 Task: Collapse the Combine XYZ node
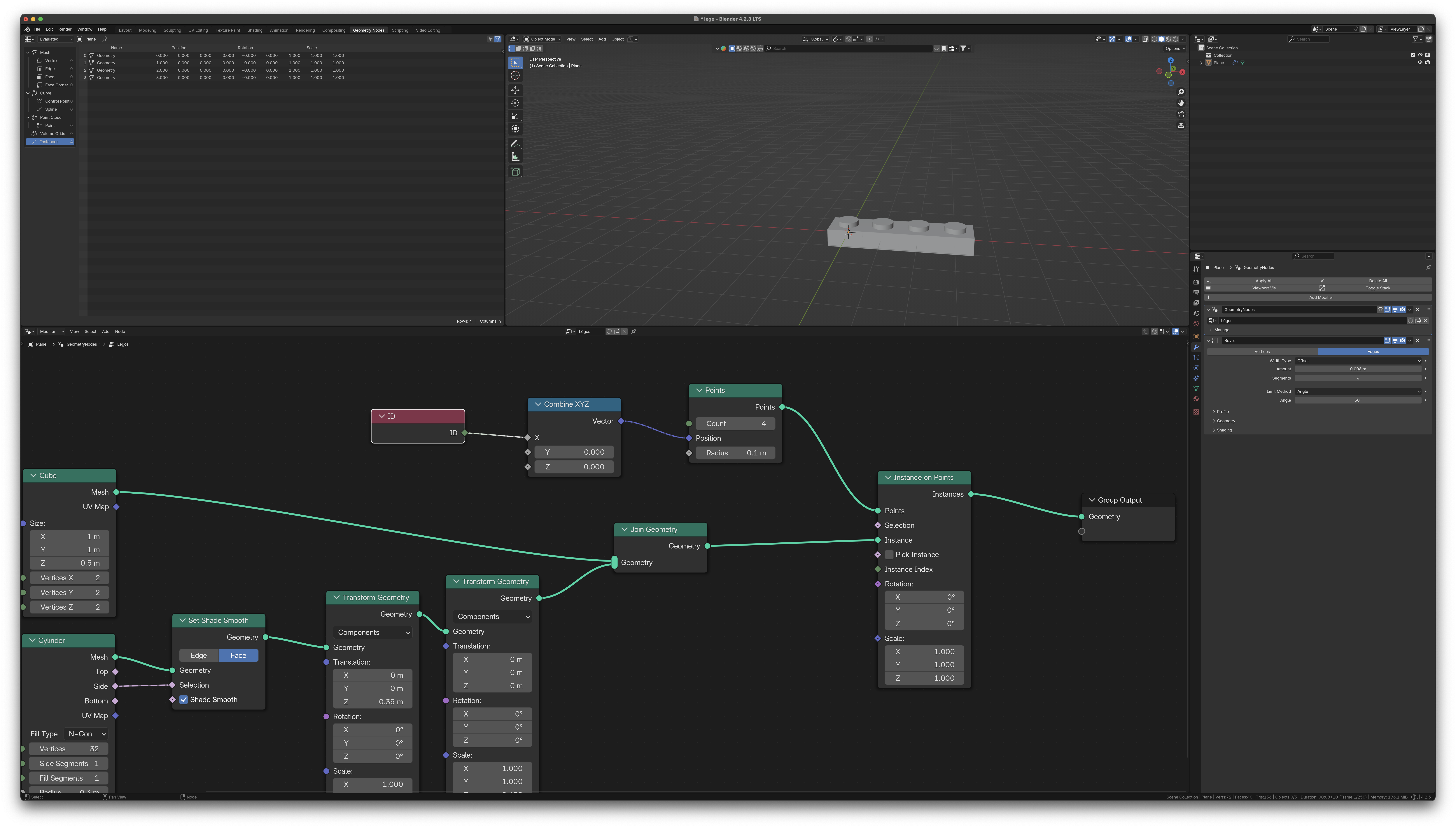tap(538, 404)
